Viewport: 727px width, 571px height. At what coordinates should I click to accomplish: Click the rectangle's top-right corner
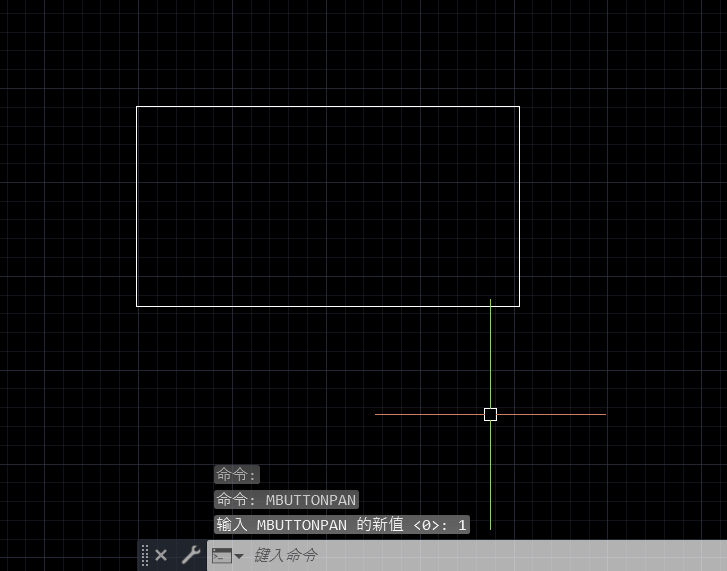(519, 106)
